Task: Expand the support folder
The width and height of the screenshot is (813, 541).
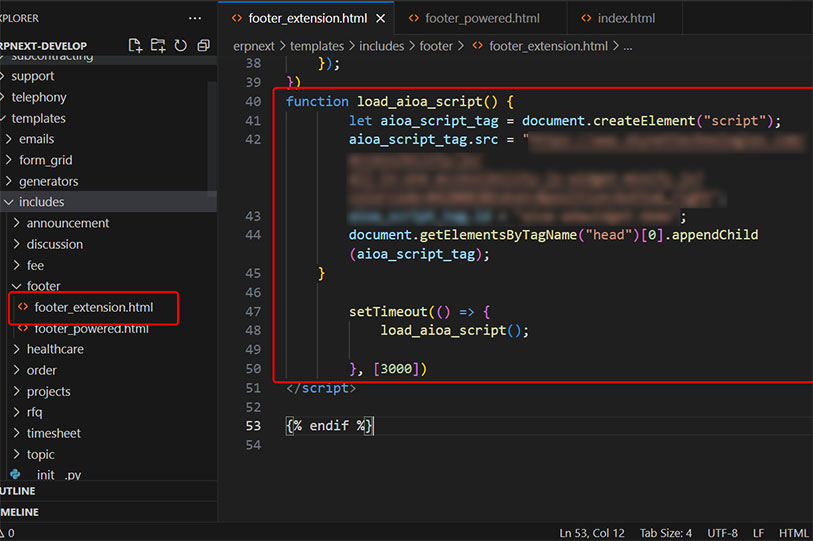Action: [33, 76]
